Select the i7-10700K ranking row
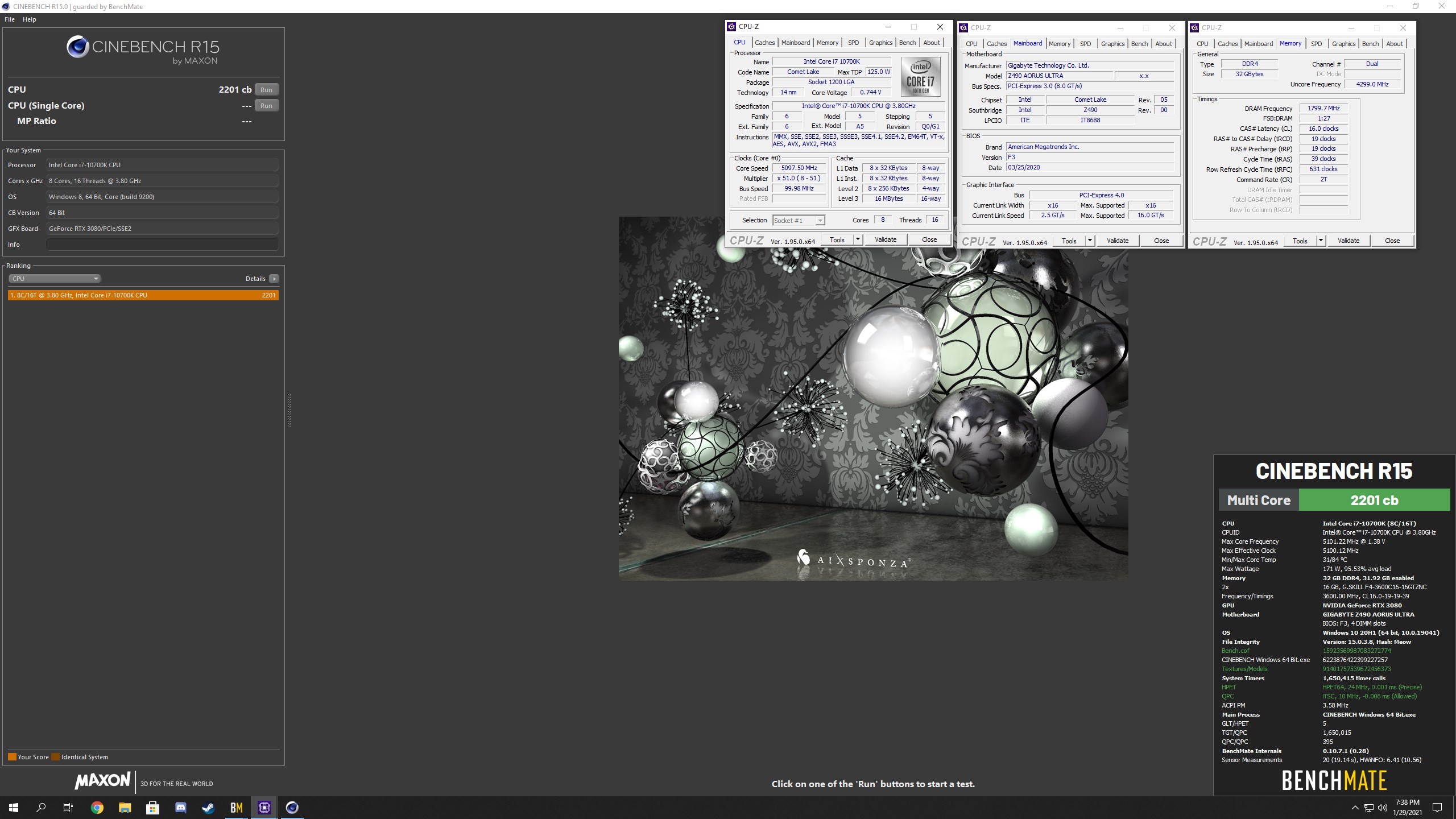The width and height of the screenshot is (1456, 819). [x=143, y=295]
